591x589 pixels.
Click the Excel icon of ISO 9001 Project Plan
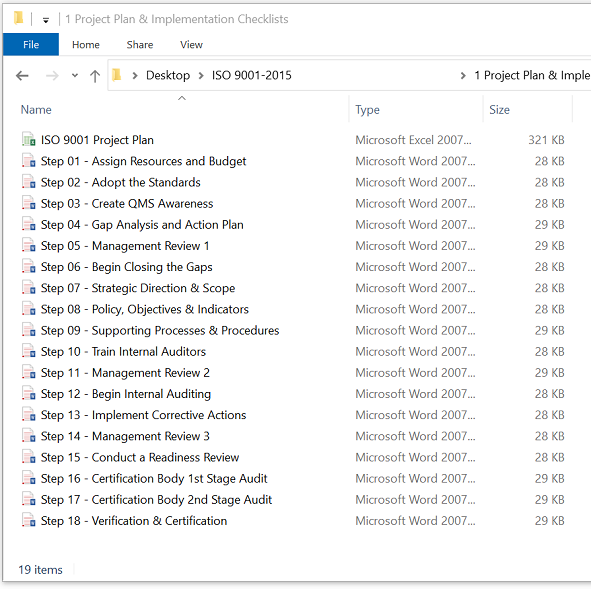point(29,139)
